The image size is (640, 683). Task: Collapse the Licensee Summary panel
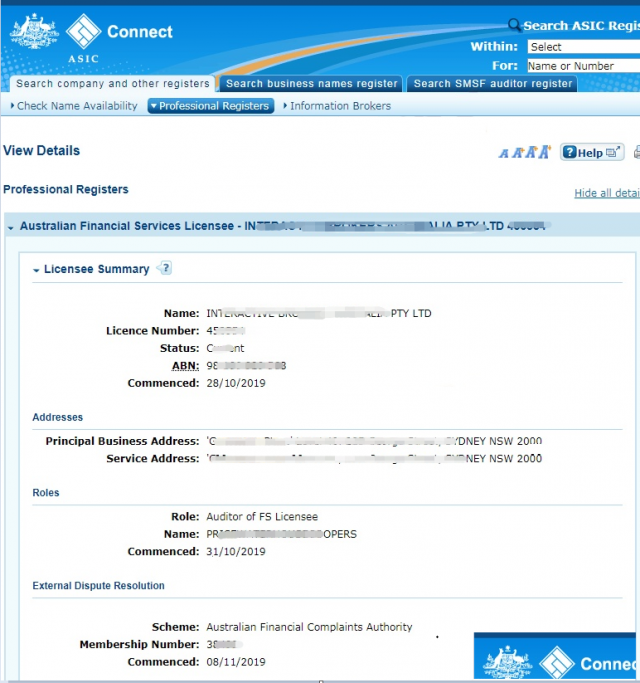(37, 270)
